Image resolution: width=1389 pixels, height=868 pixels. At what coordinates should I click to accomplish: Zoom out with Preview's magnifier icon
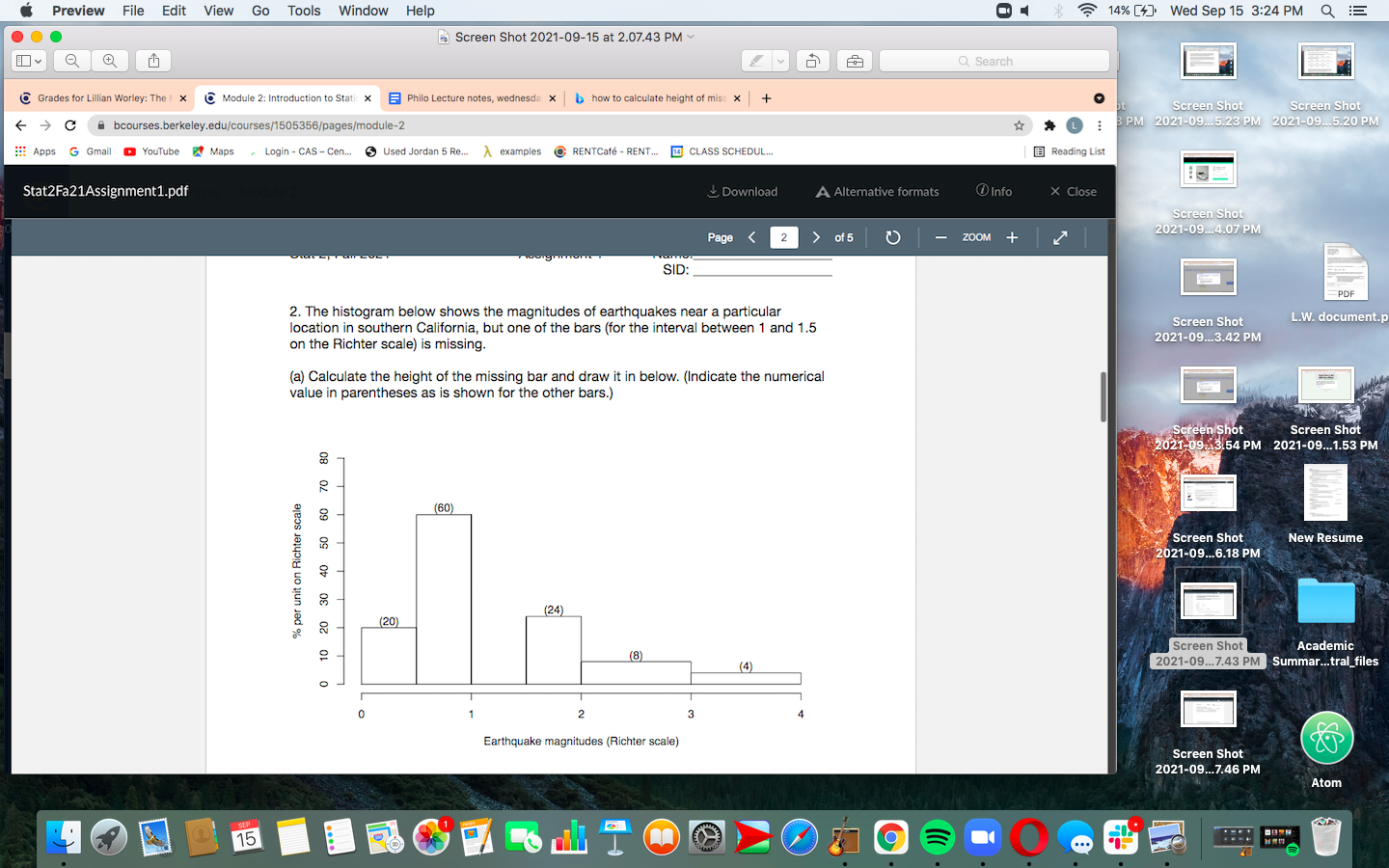(x=71, y=60)
